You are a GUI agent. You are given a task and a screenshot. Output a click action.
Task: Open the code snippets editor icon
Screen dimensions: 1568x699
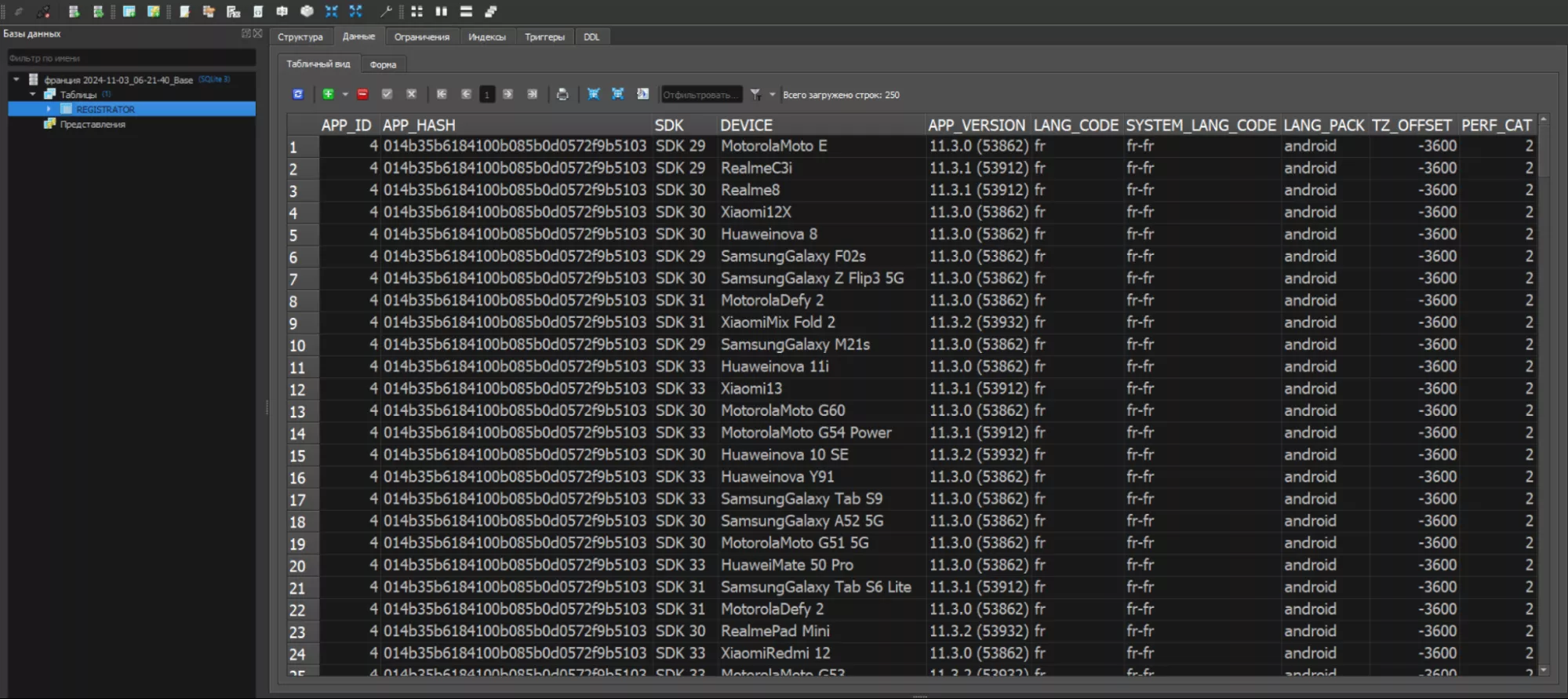258,12
